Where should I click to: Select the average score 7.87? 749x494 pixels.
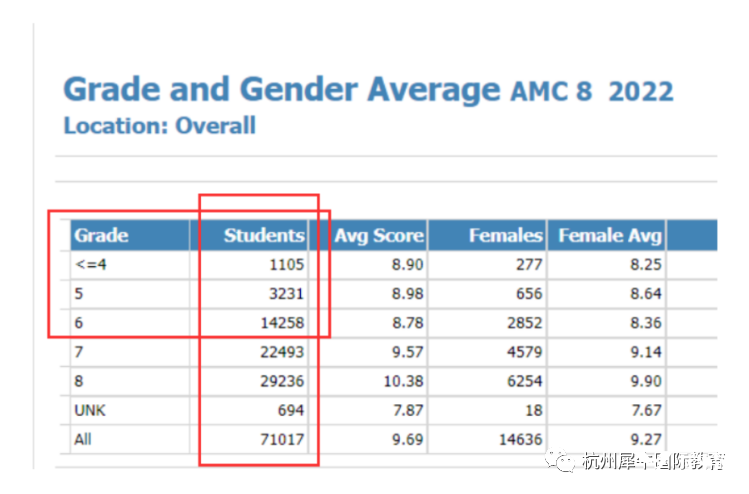click(407, 410)
